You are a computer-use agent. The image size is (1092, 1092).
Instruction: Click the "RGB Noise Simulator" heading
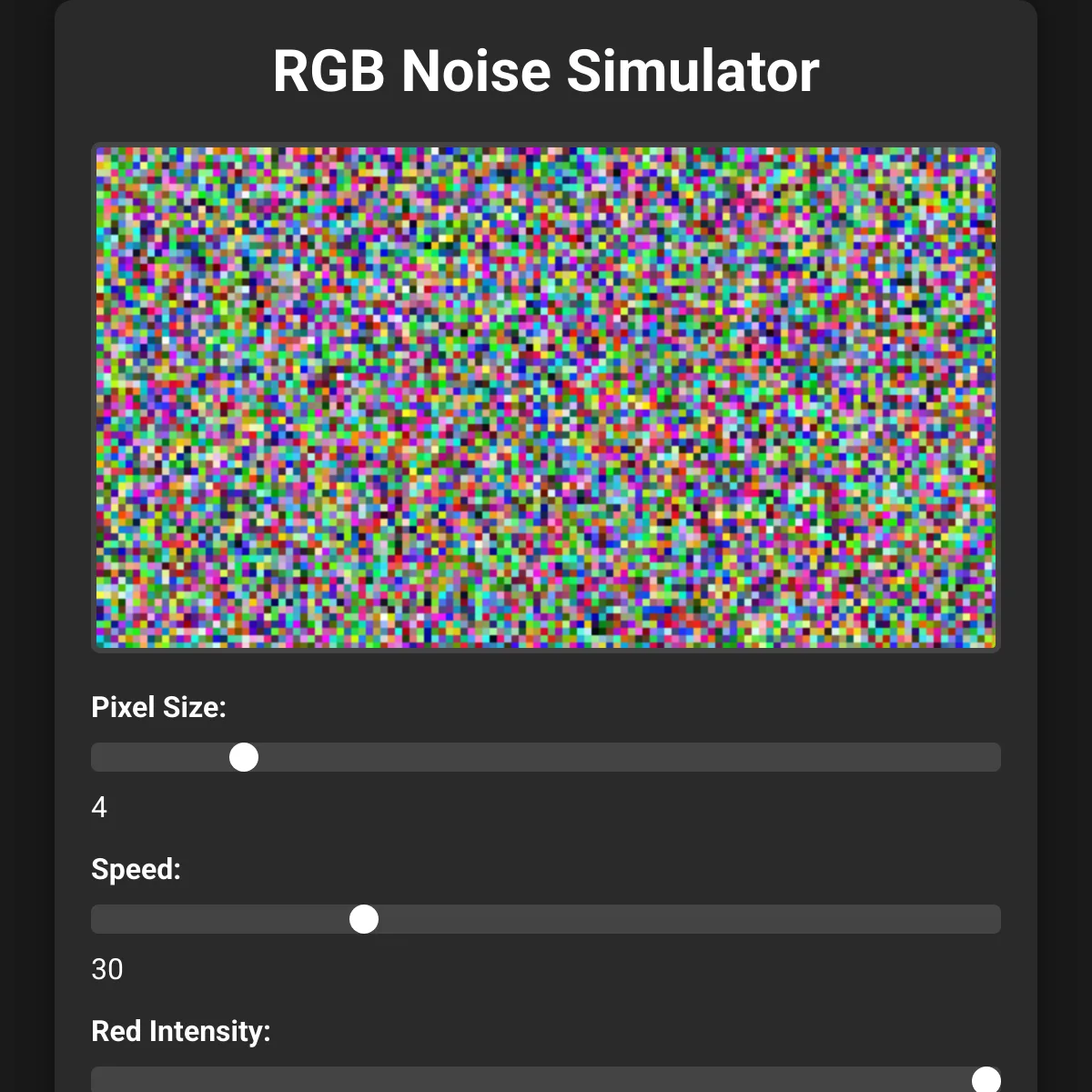pos(546,71)
